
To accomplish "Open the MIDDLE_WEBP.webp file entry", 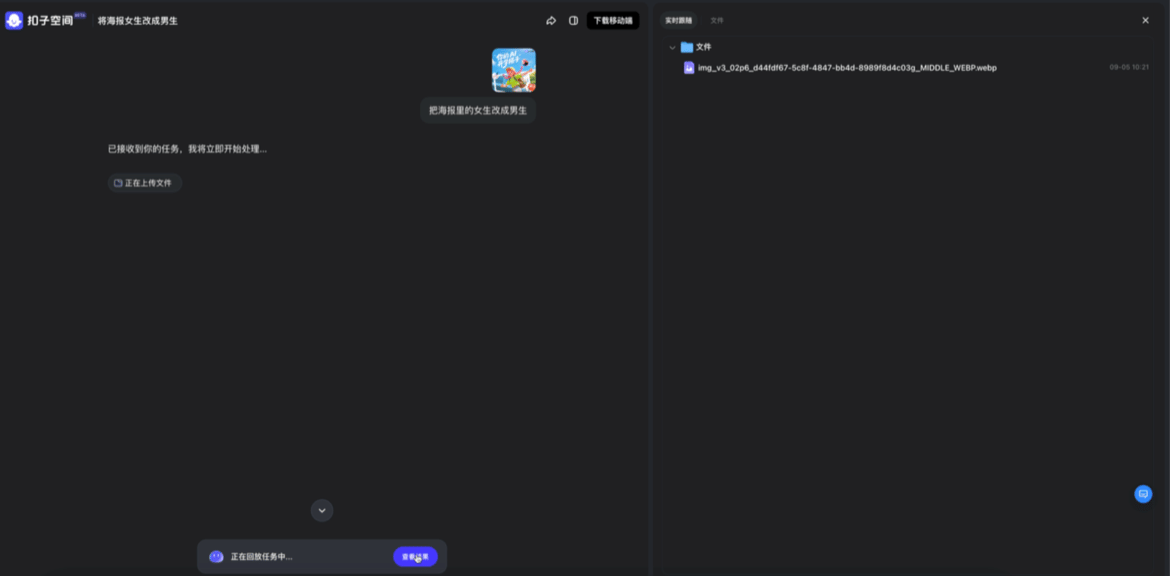I will [x=847, y=68].
